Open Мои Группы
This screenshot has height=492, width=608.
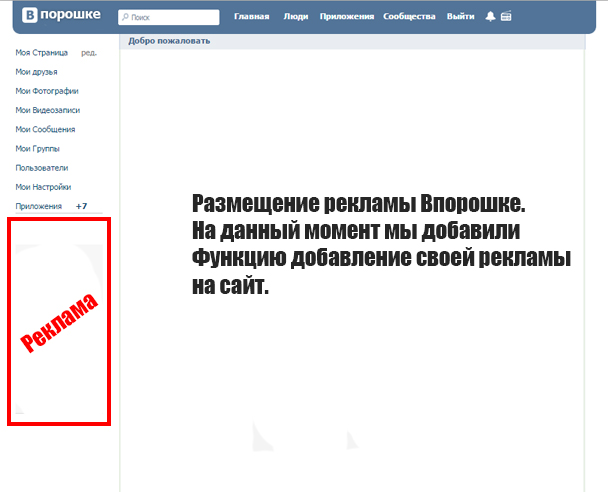coord(38,148)
